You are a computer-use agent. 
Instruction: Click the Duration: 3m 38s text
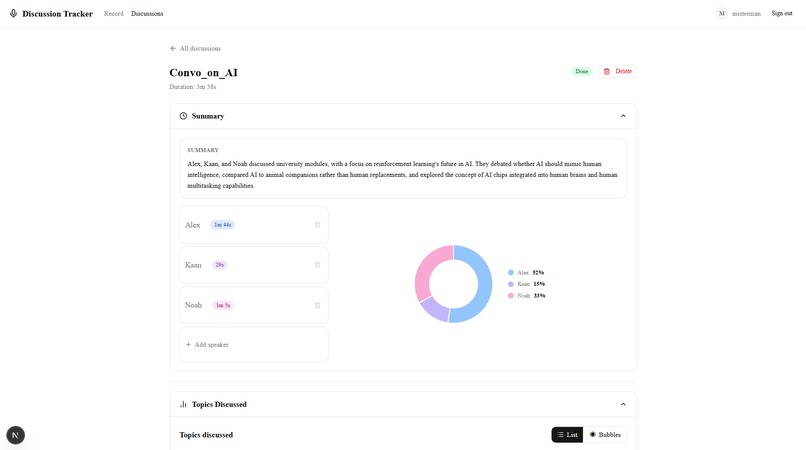point(193,87)
